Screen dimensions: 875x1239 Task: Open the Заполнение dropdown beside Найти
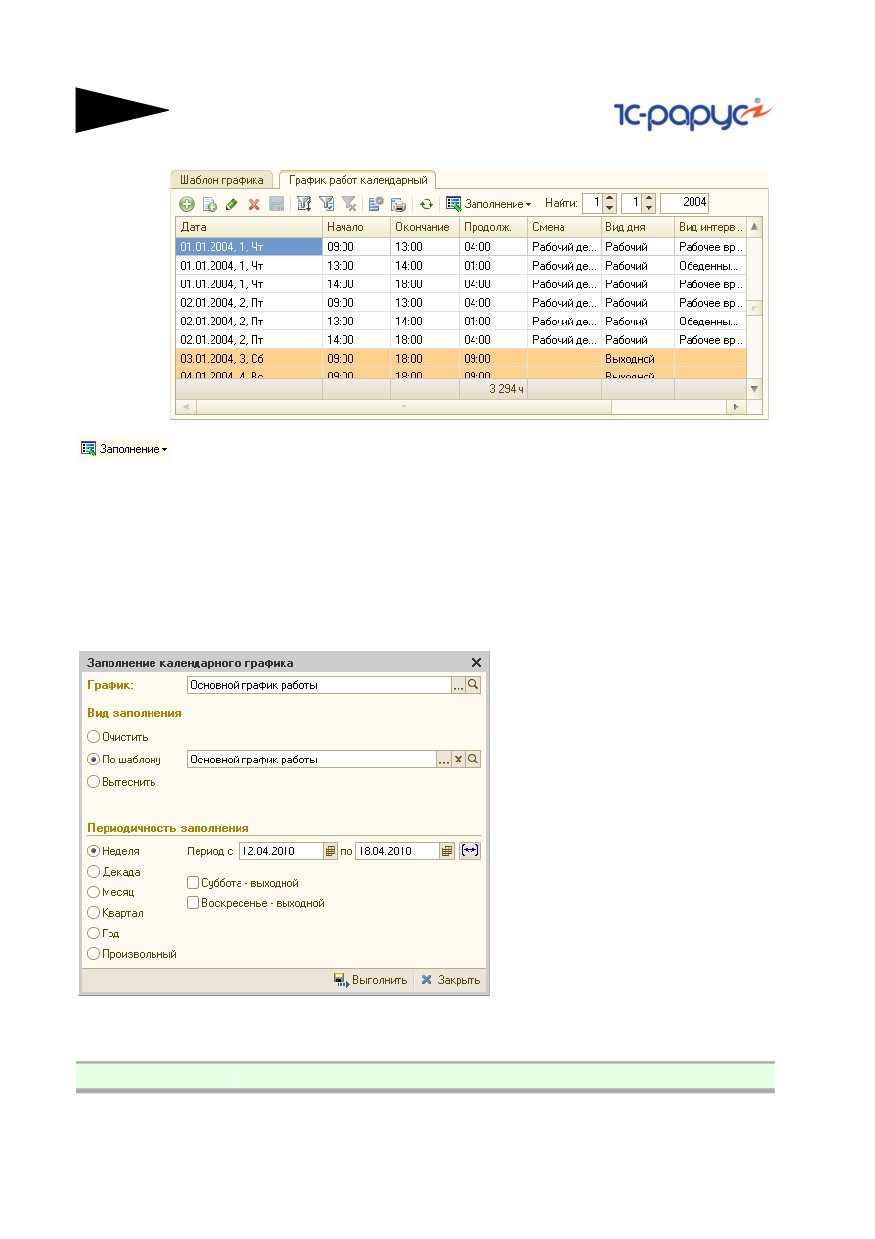[x=489, y=203]
